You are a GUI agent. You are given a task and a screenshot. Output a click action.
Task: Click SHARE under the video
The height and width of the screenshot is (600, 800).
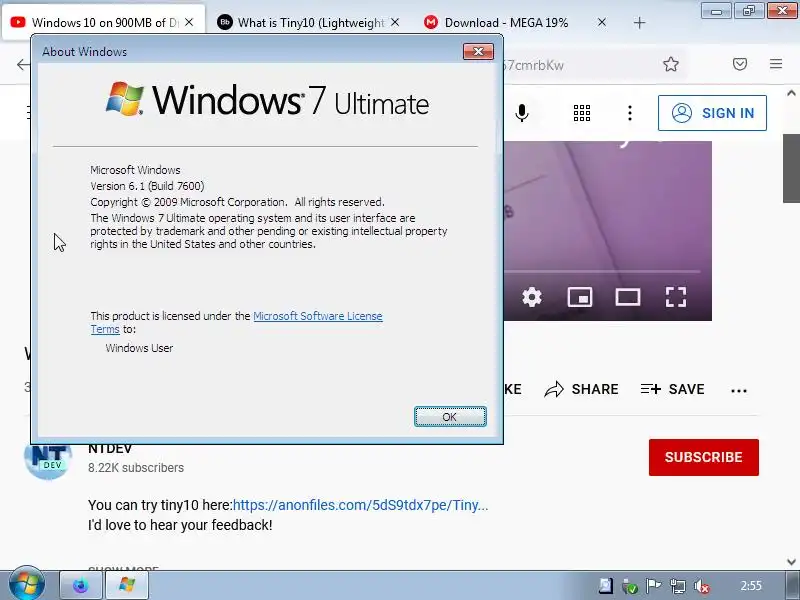click(581, 389)
